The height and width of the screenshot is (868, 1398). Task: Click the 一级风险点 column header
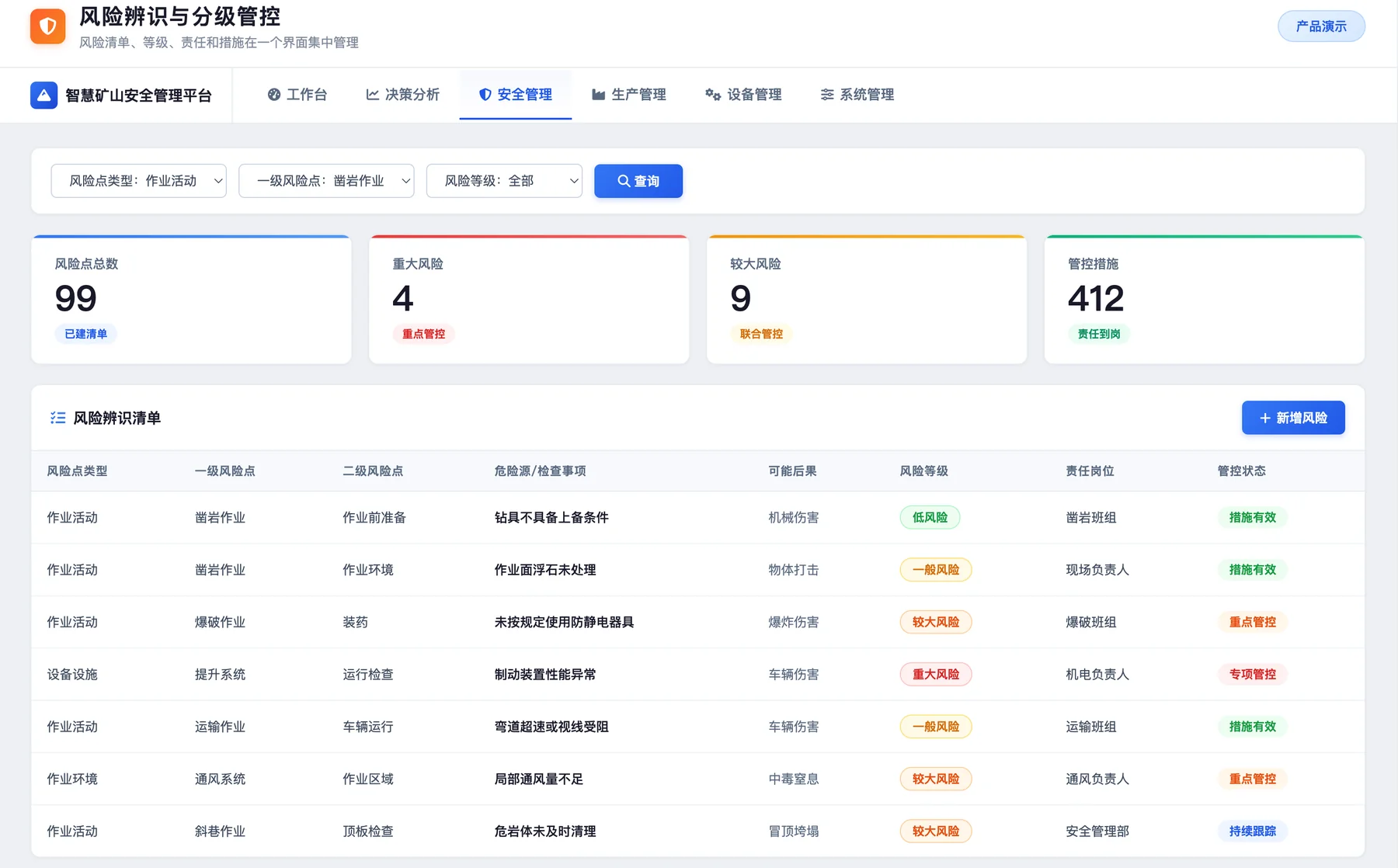point(225,471)
